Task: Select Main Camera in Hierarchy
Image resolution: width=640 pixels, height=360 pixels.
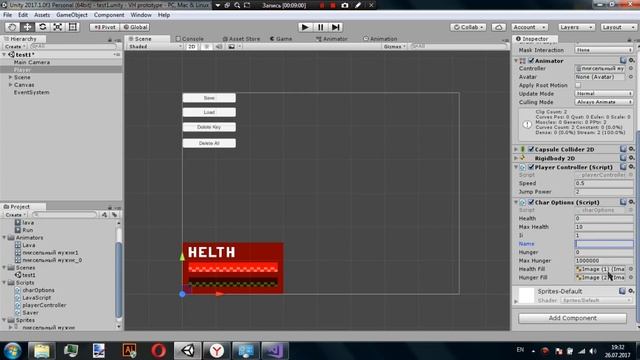Action: [32, 62]
